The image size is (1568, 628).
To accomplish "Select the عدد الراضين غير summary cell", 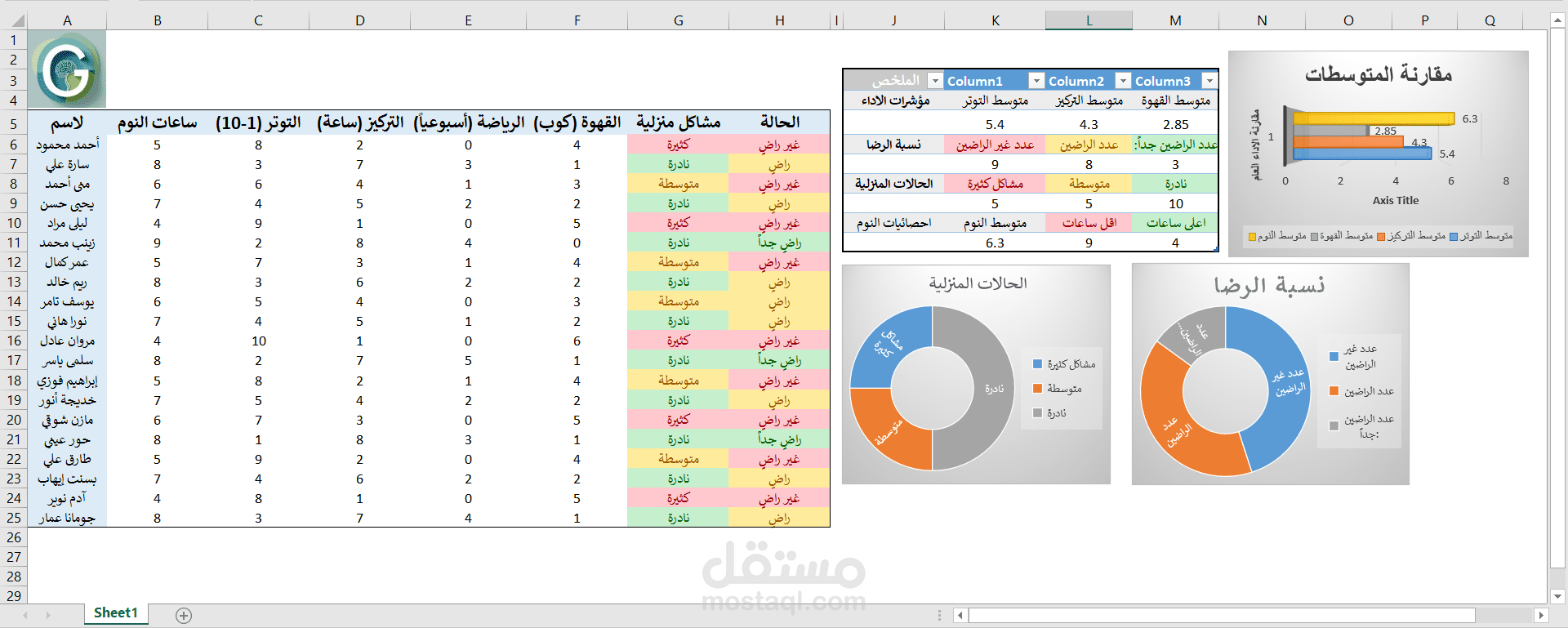I will tap(995, 145).
